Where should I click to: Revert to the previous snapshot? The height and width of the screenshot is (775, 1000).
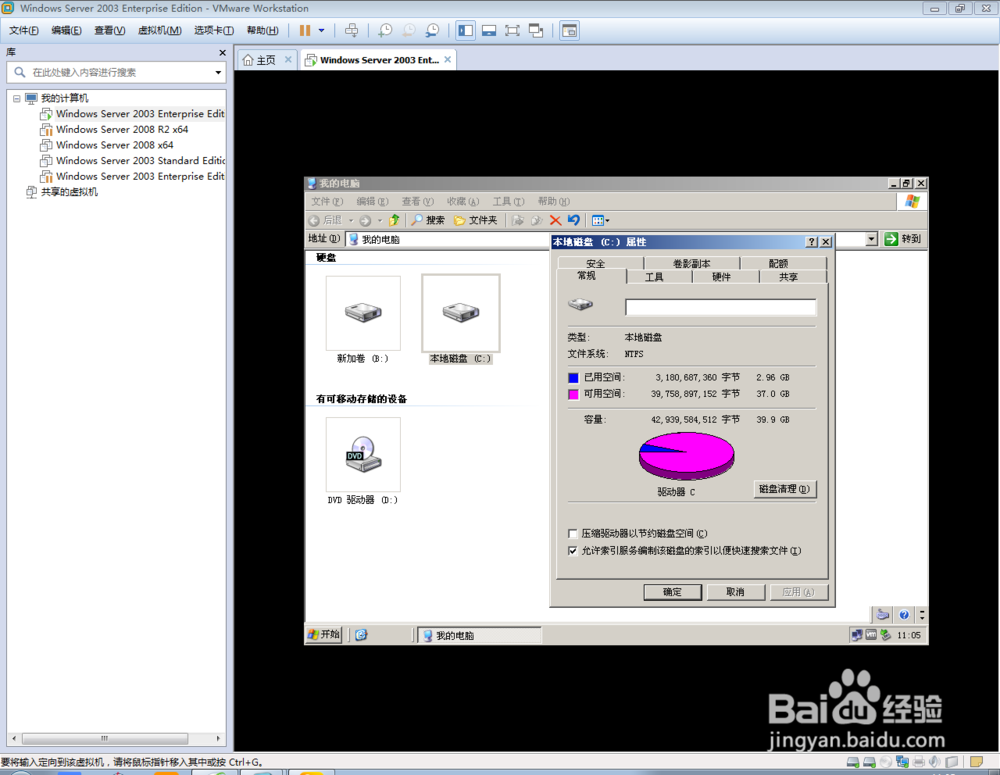pos(409,31)
